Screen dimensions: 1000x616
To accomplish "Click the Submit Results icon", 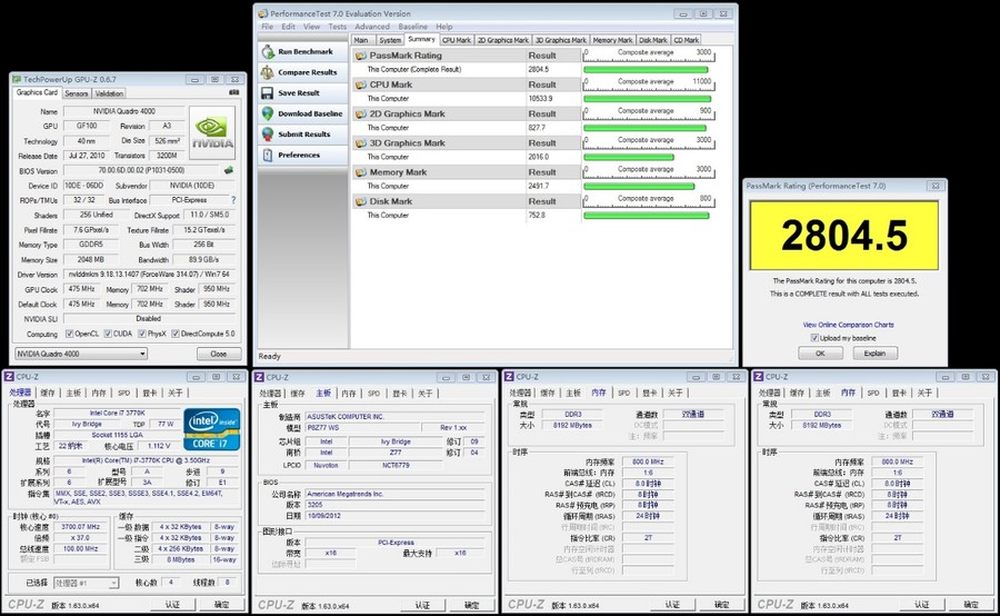I will (268, 135).
